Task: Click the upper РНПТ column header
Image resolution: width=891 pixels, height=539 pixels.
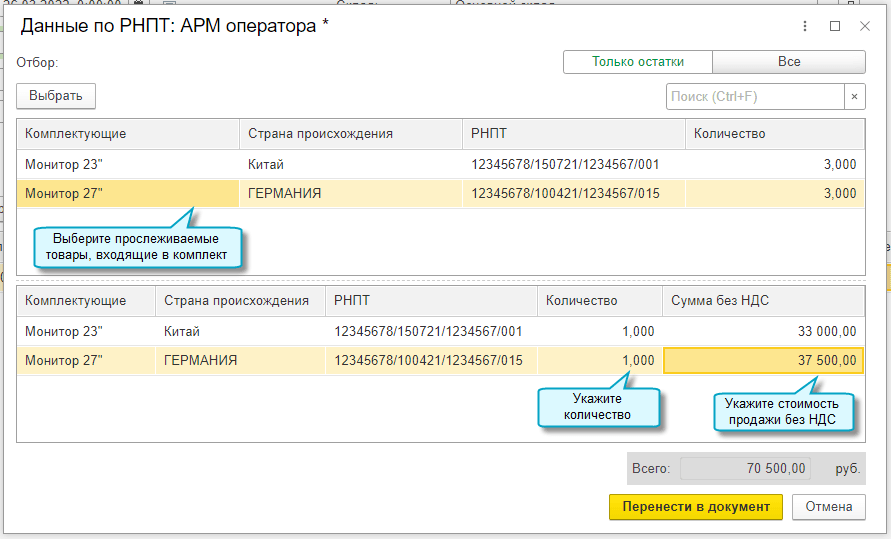Action: [x=573, y=134]
